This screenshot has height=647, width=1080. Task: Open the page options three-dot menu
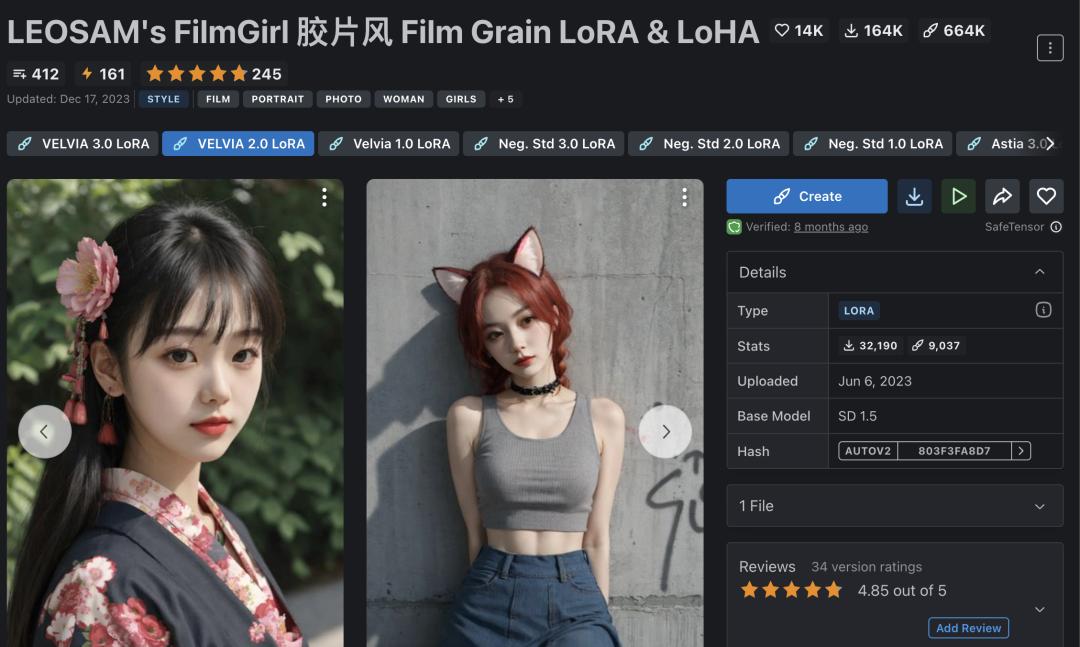1050,48
